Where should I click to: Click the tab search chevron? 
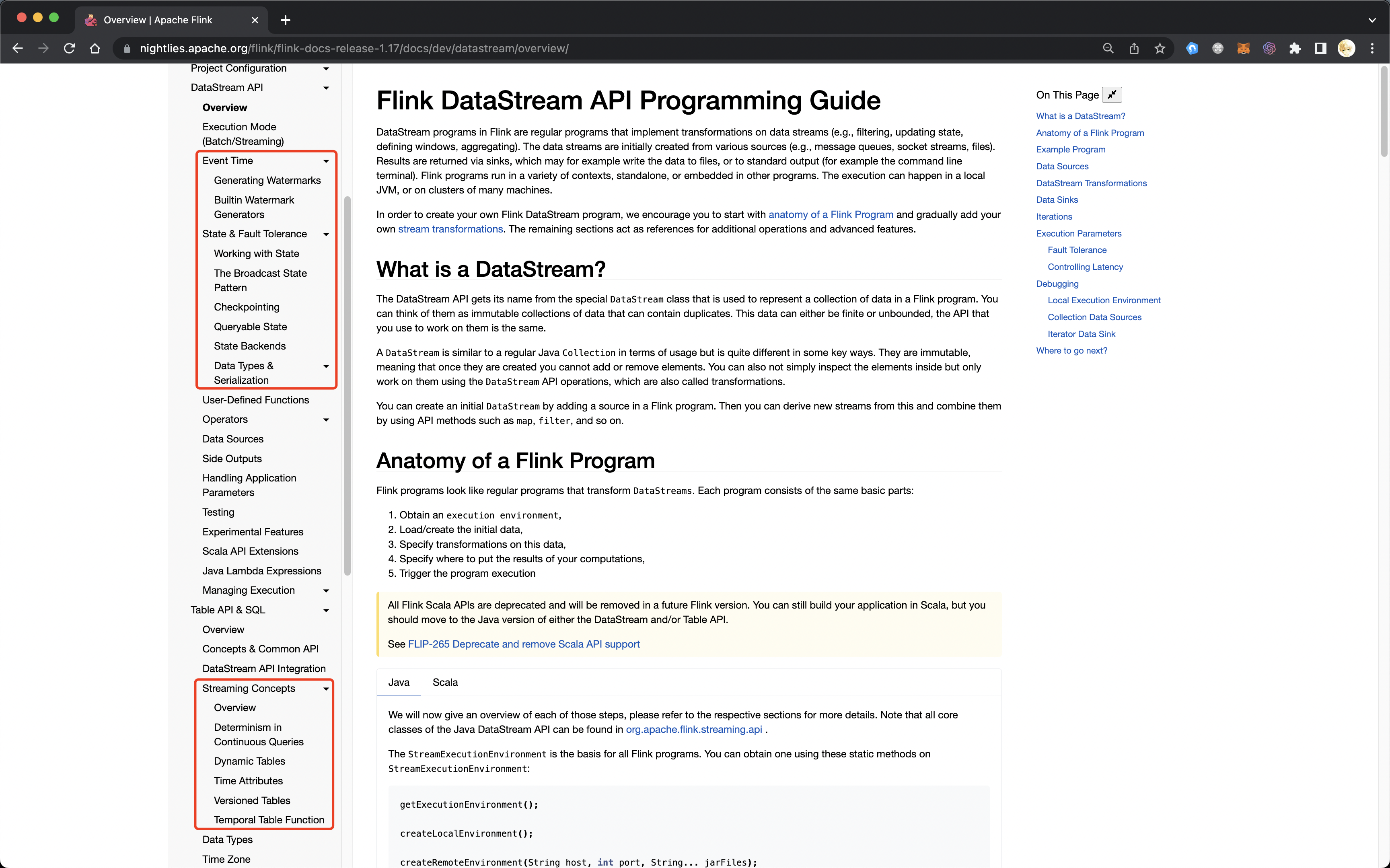1371,20
